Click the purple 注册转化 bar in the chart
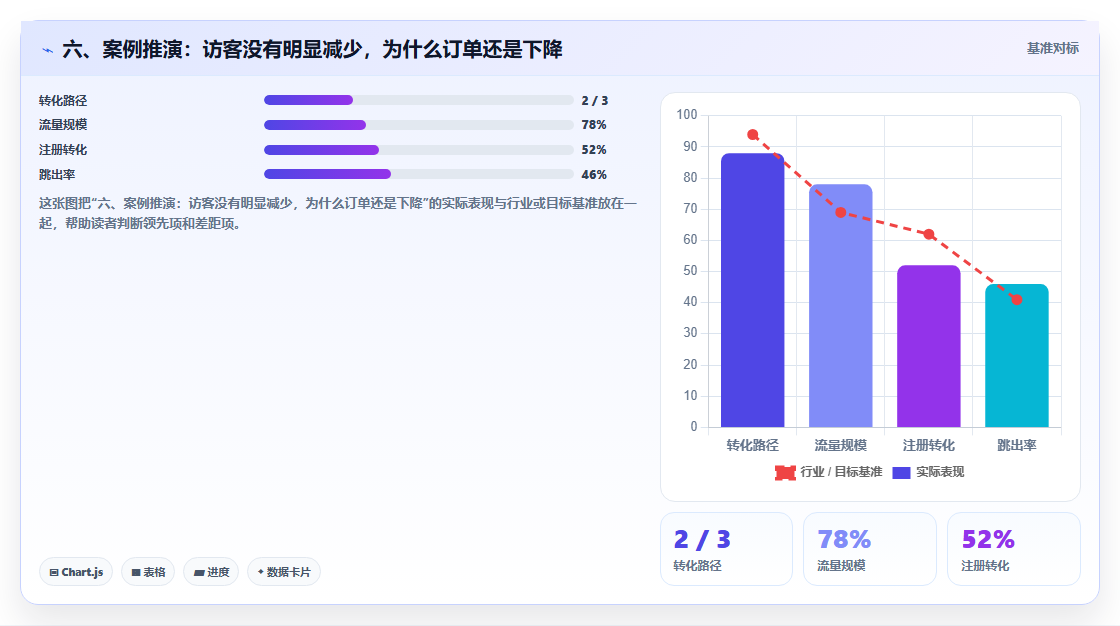Screen dimensions: 1120x626 929,347
